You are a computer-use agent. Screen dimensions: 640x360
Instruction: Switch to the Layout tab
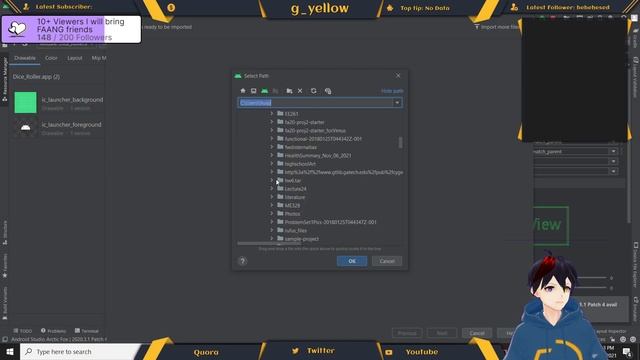click(x=75, y=58)
